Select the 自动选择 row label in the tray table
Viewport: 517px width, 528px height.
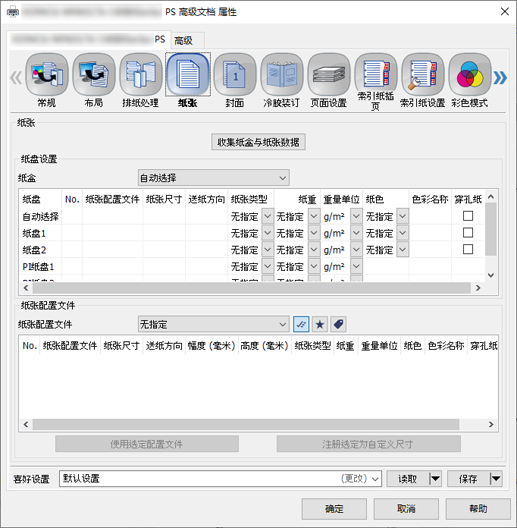coord(40,216)
